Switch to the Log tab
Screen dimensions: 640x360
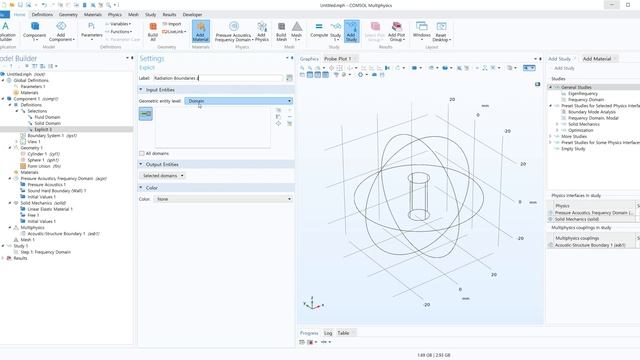(328, 333)
